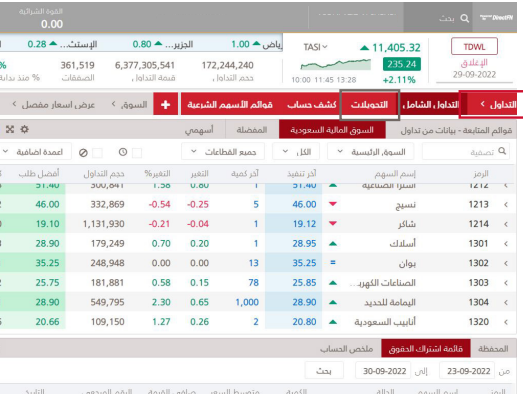Click the up arrow icon for أسلاك

coord(333,244)
